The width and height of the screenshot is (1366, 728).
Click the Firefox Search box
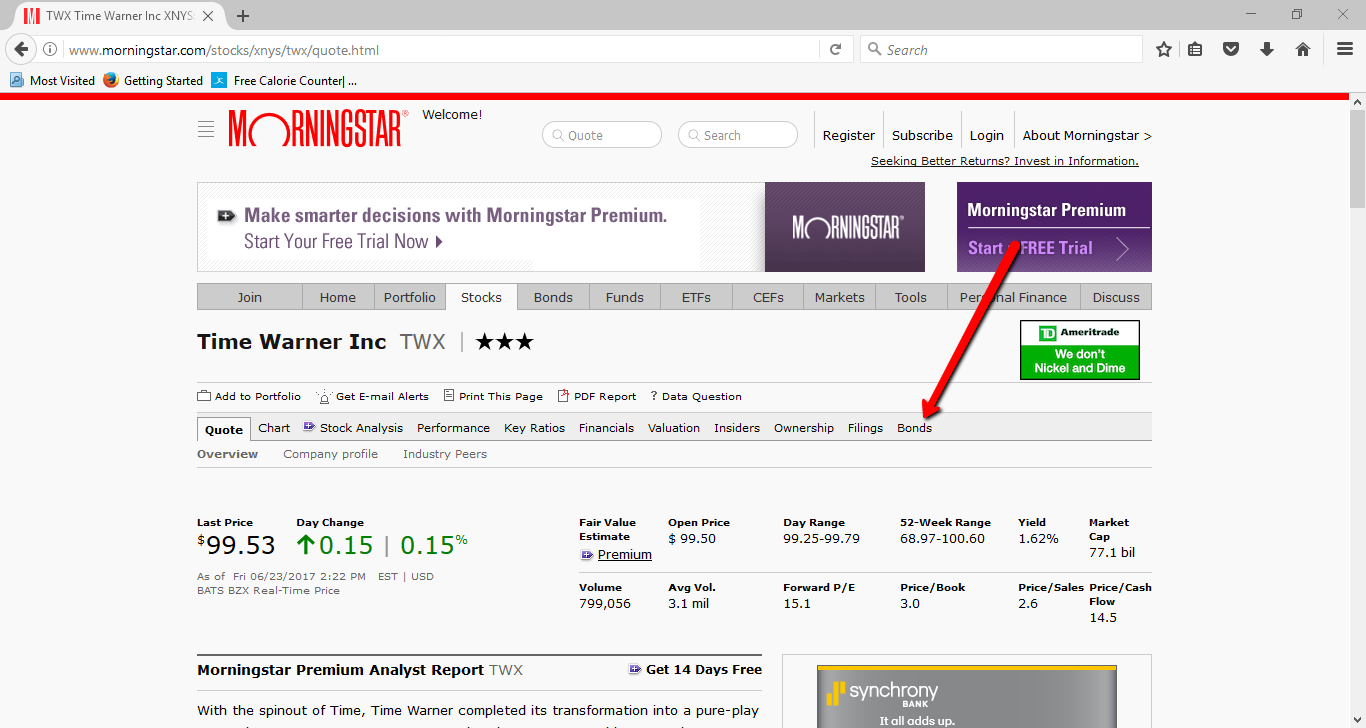[1001, 50]
